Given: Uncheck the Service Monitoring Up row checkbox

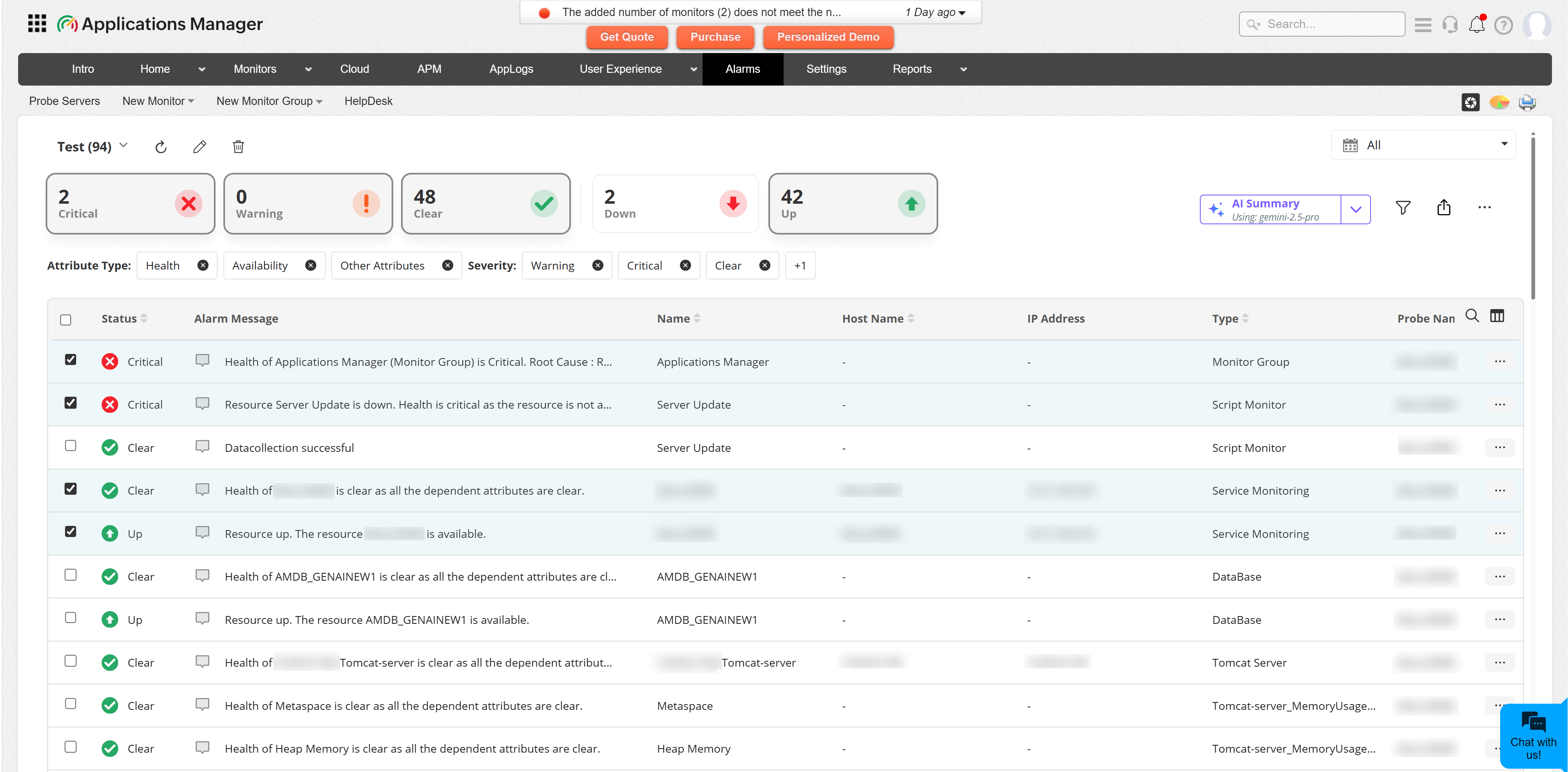Looking at the screenshot, I should tap(71, 532).
